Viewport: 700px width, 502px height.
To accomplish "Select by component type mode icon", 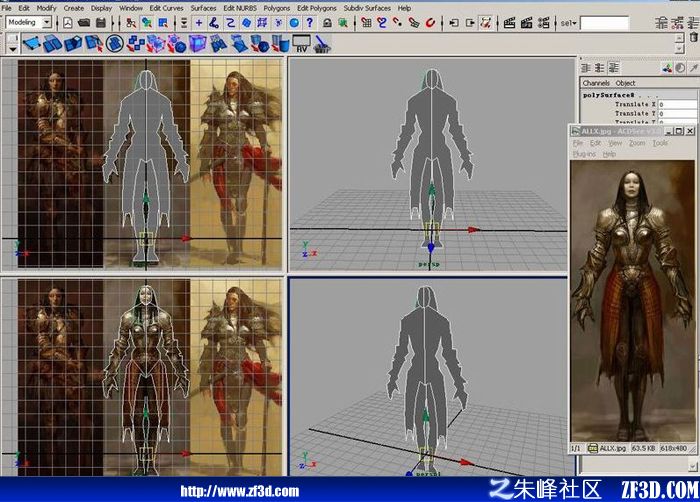I will pos(163,23).
